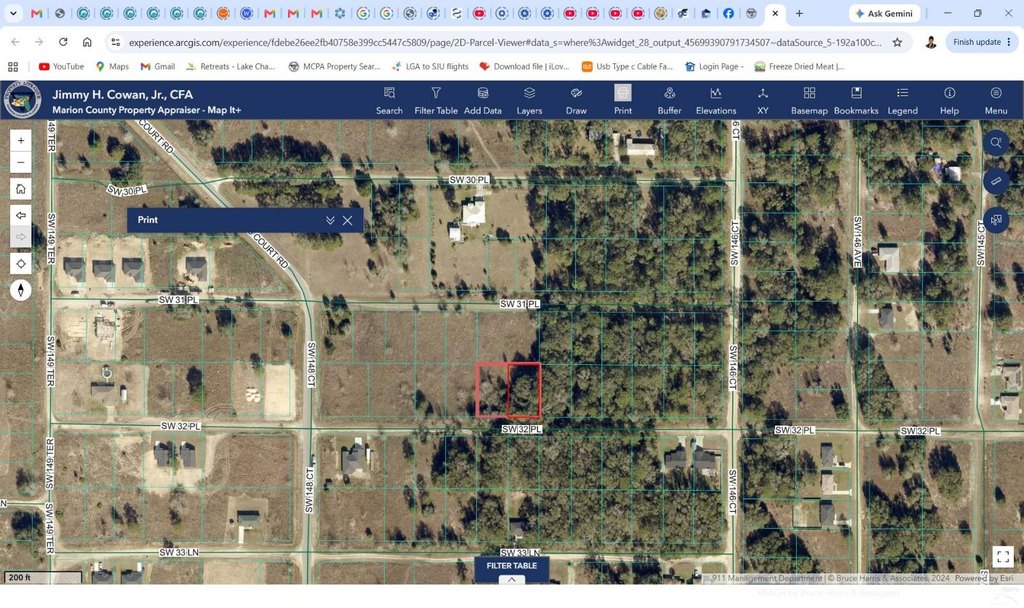Viewport: 1024px width, 608px height.
Task: Open the map search magnifier button
Action: [x=996, y=142]
